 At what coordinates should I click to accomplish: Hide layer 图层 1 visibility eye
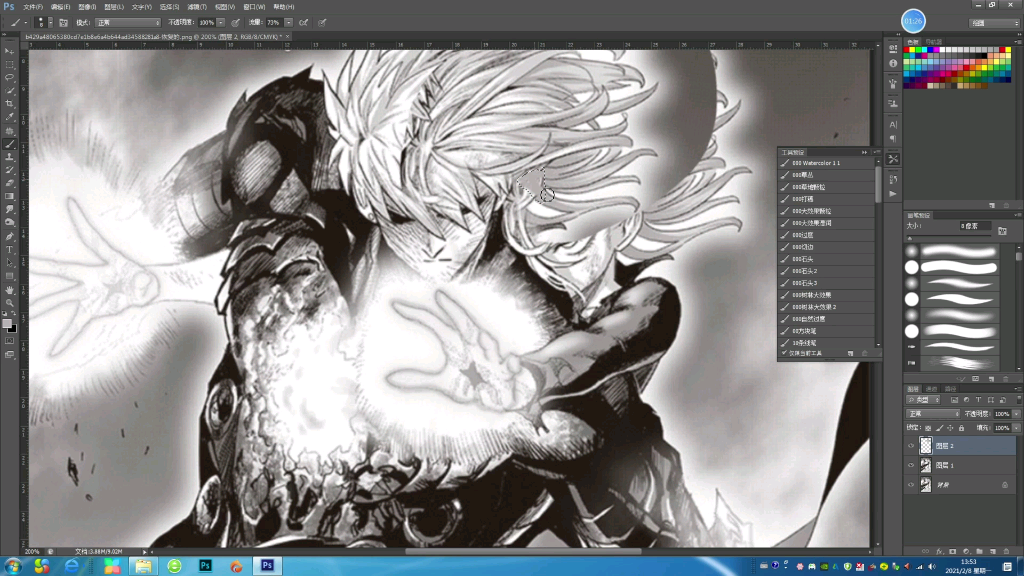(911, 466)
